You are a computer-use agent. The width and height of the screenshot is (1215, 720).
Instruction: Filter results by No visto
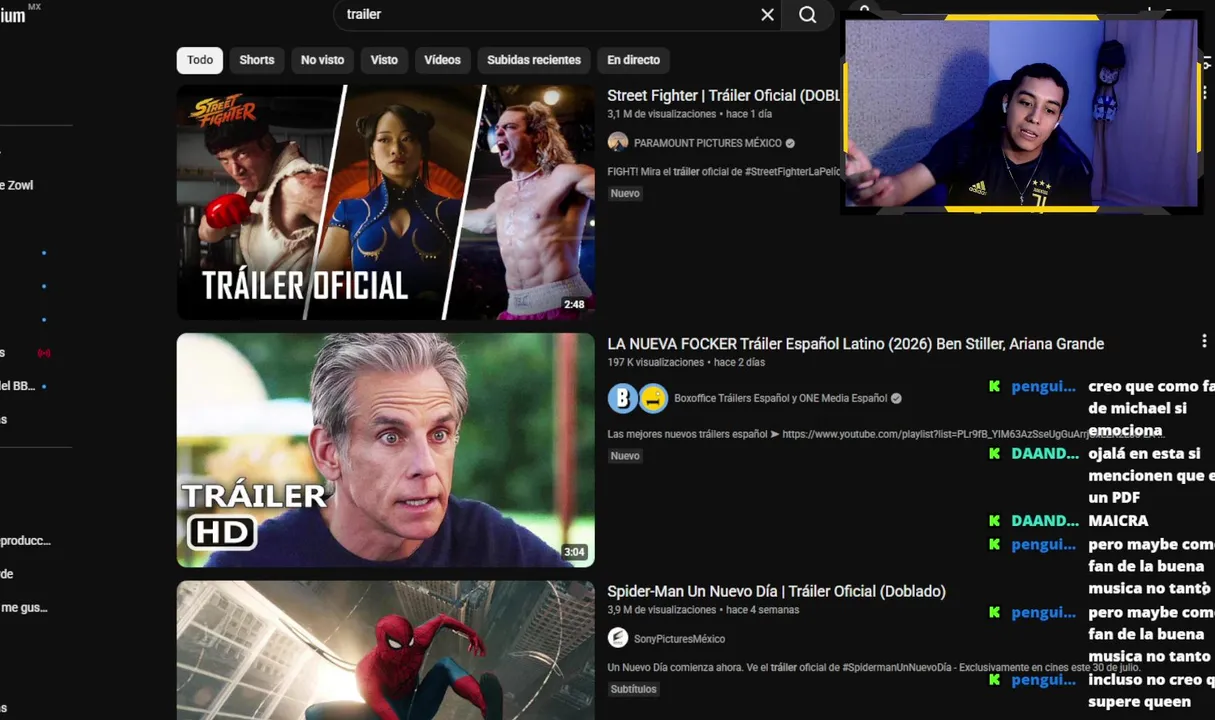(322, 60)
